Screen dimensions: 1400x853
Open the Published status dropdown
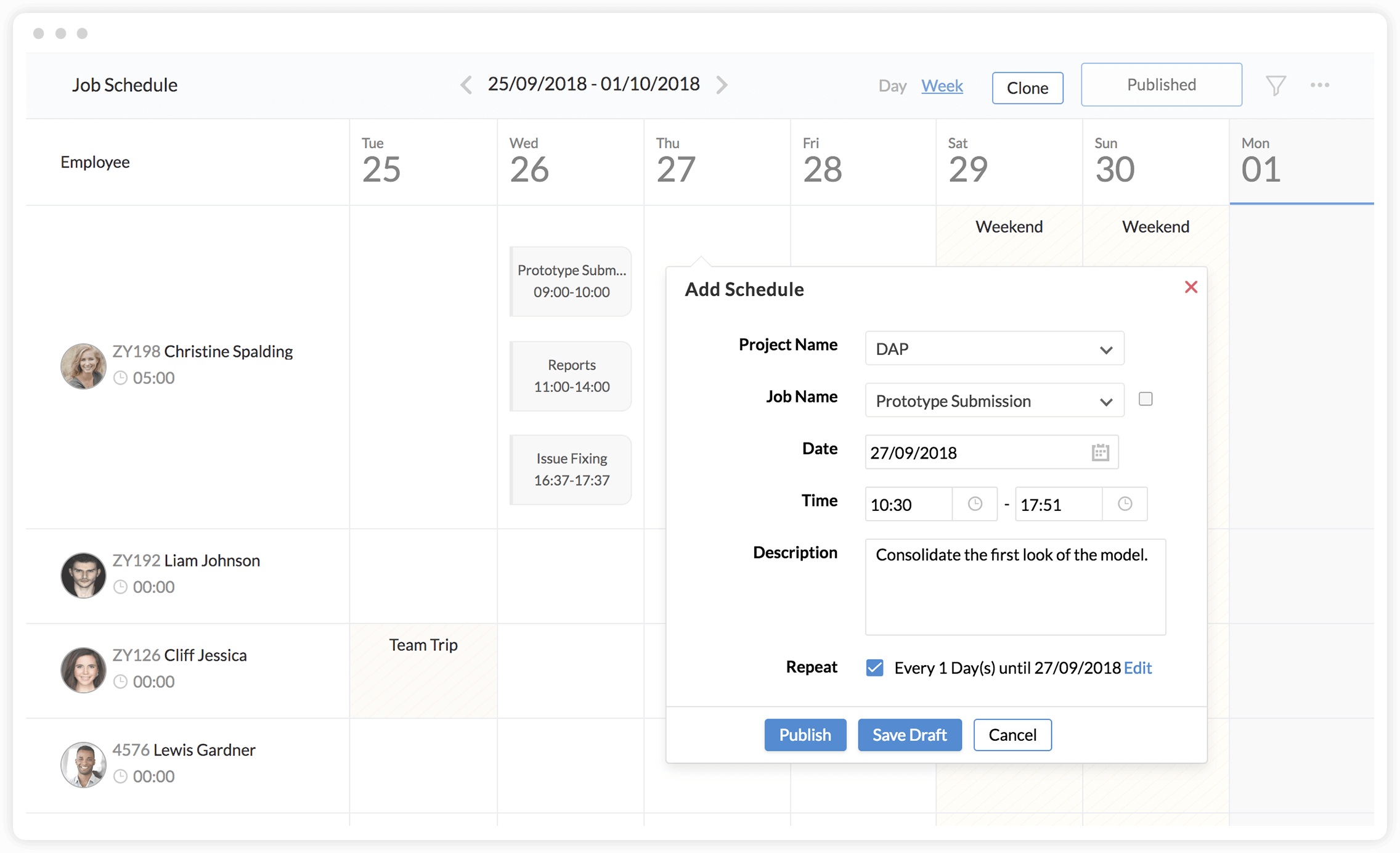tap(1161, 85)
